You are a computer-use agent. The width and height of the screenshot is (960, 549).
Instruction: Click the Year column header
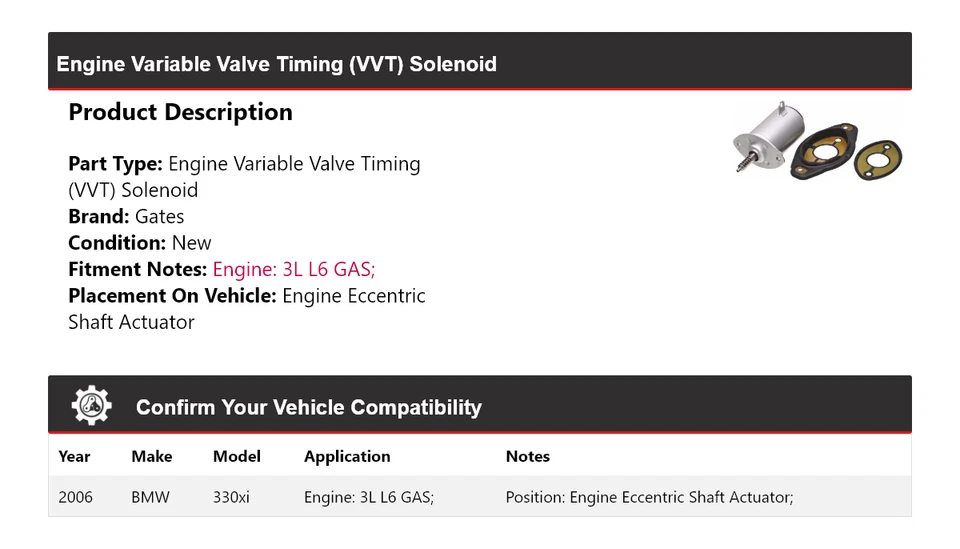point(74,456)
